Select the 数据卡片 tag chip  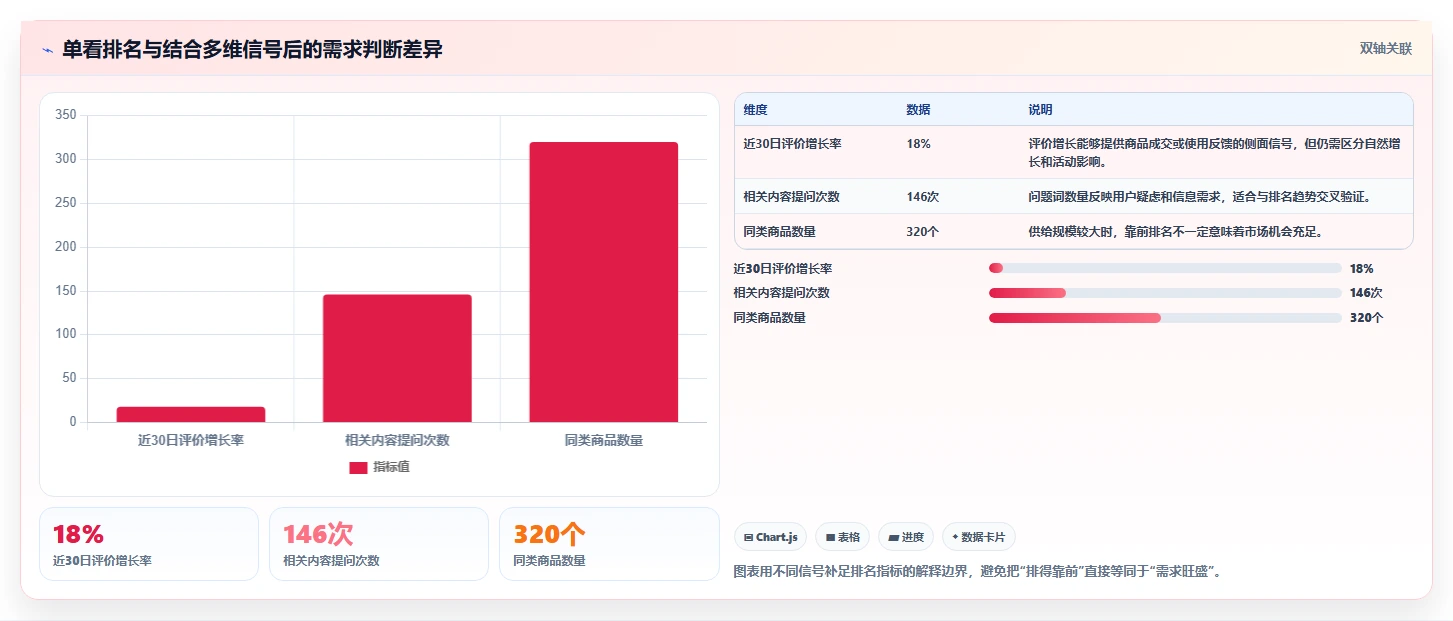978,537
